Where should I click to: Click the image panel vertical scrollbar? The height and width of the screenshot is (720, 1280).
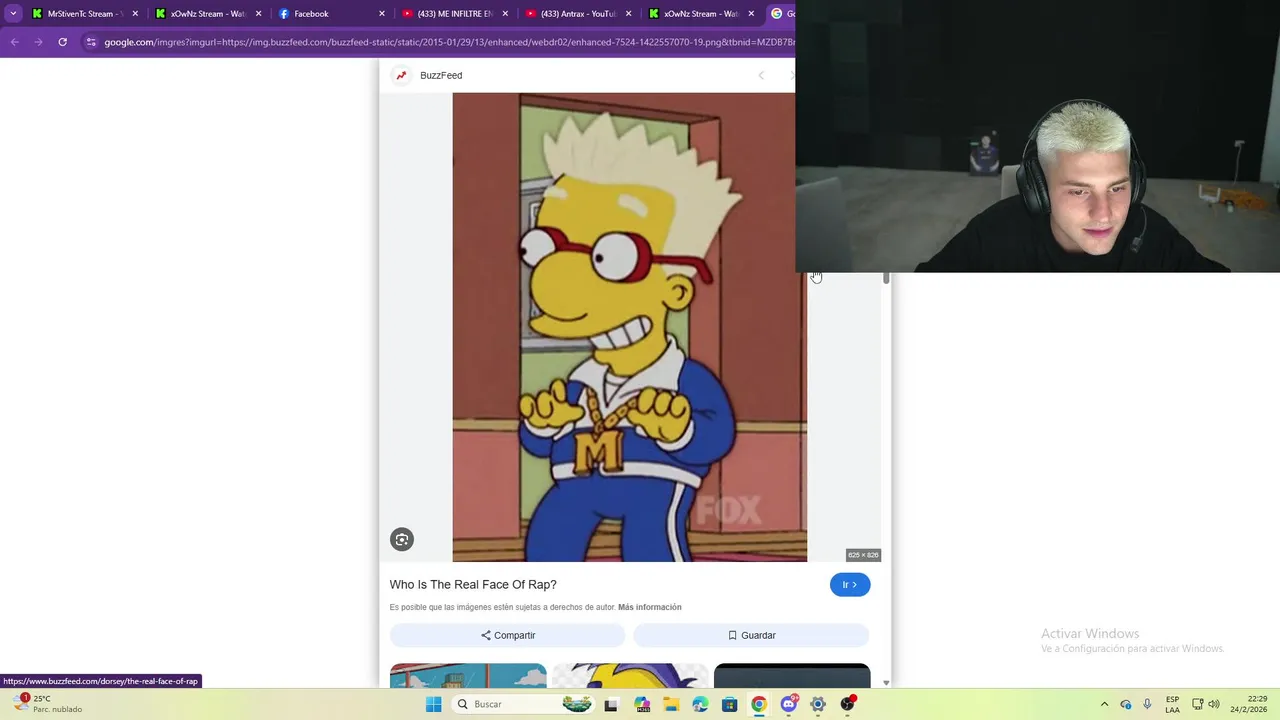[886, 278]
